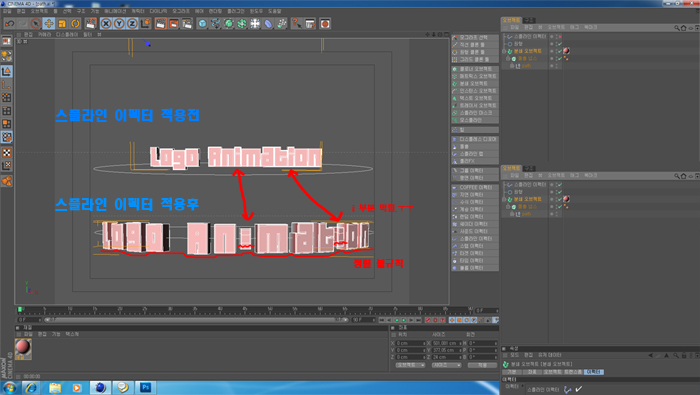Viewport: 700px width, 395px height.
Task: Select the Move tool in the toolbar
Action: pos(49,24)
